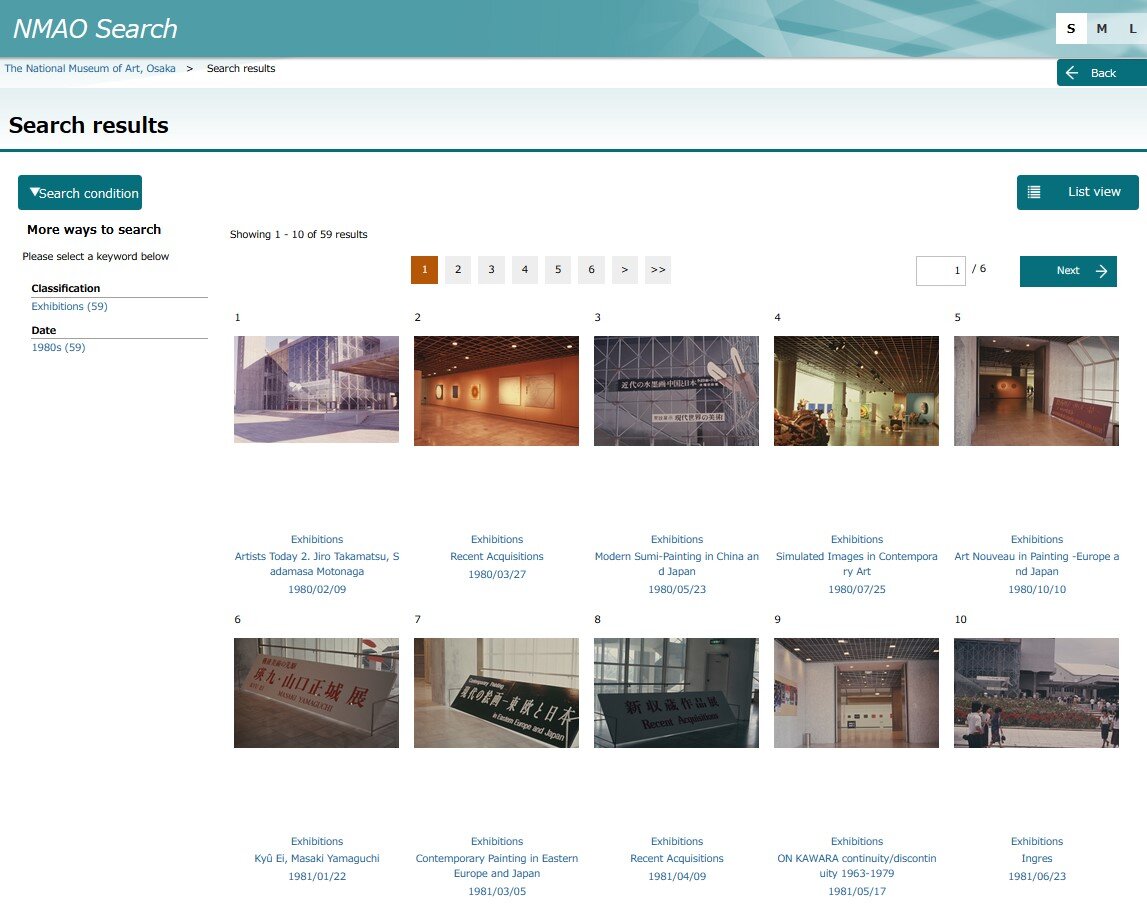Click the date 1981/05/17
This screenshot has height=907, width=1147.
[857, 891]
